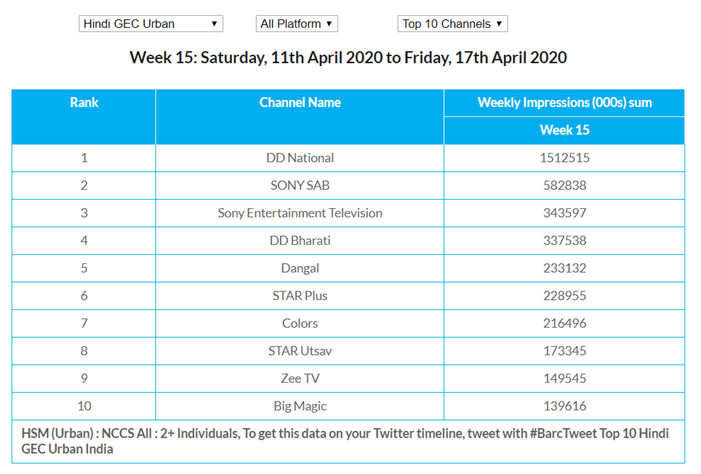Click Sony Entertainment Television row
Viewport: 701px width, 474px height.
tap(300, 213)
